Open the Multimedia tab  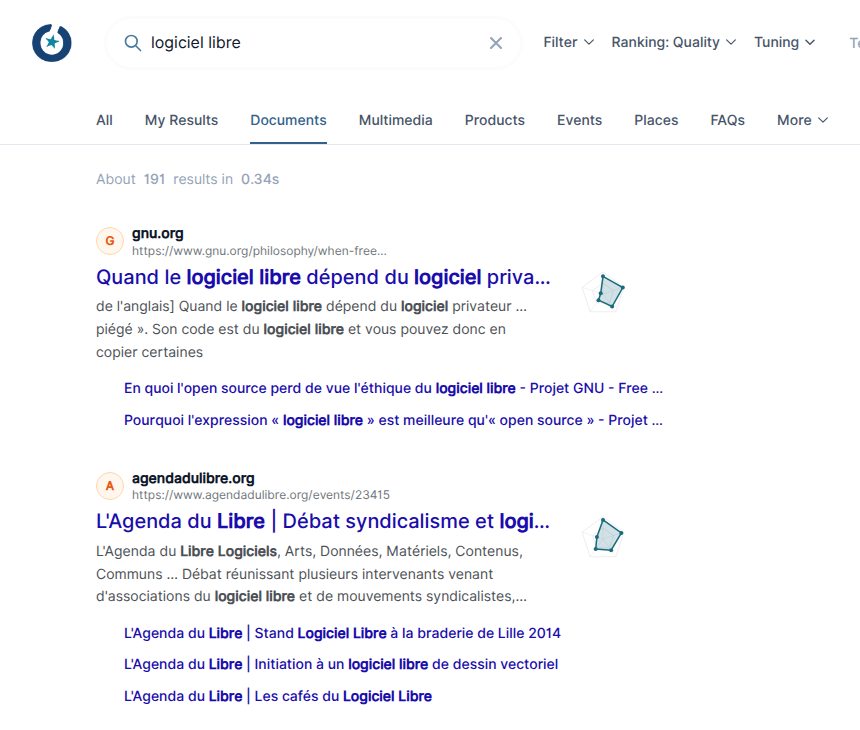[395, 120]
